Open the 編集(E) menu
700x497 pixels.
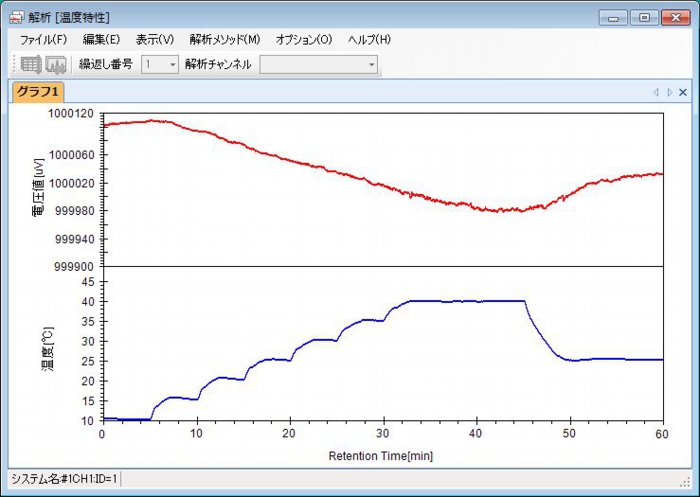tap(101, 40)
